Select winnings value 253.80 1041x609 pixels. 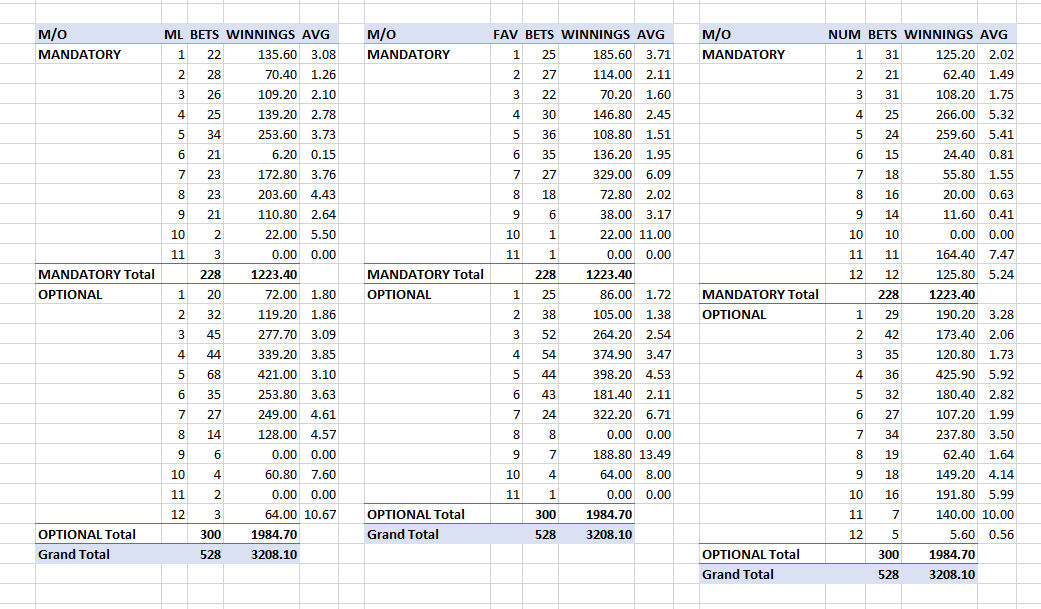click(277, 394)
